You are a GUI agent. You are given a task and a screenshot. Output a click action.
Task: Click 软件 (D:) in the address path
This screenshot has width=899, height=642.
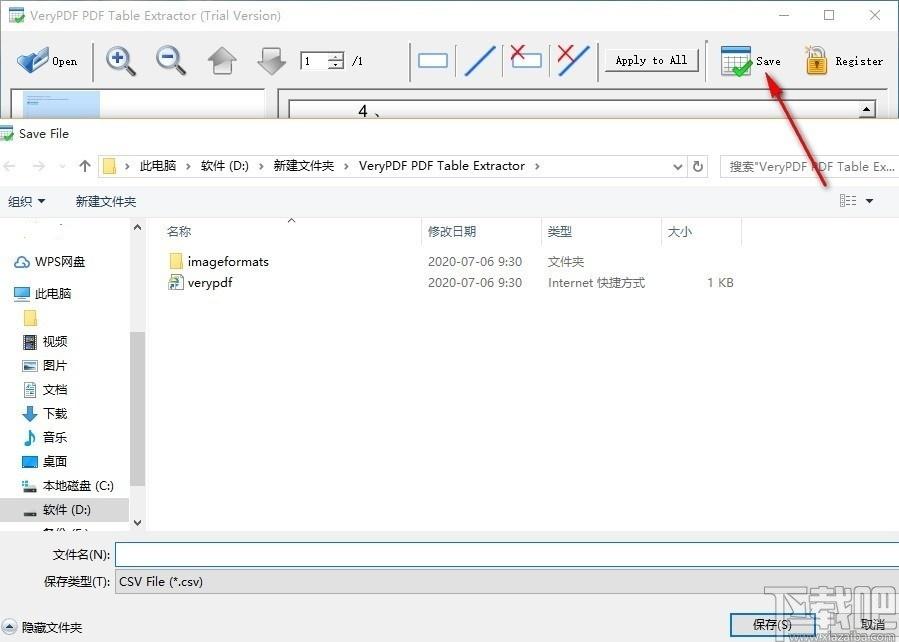click(x=225, y=166)
